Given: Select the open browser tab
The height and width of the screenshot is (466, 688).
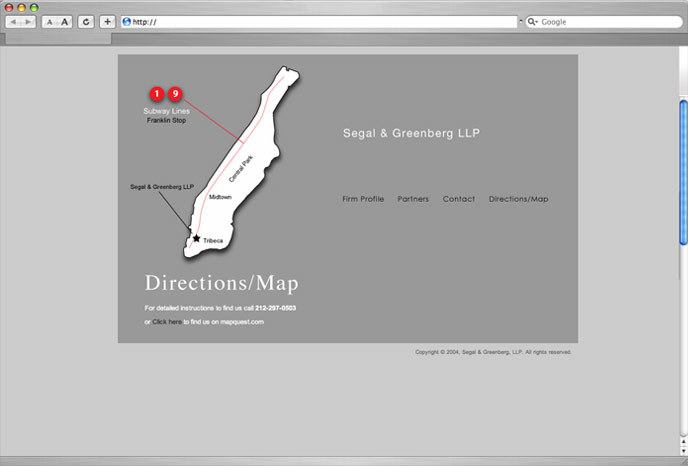Looking at the screenshot, I should [58, 39].
